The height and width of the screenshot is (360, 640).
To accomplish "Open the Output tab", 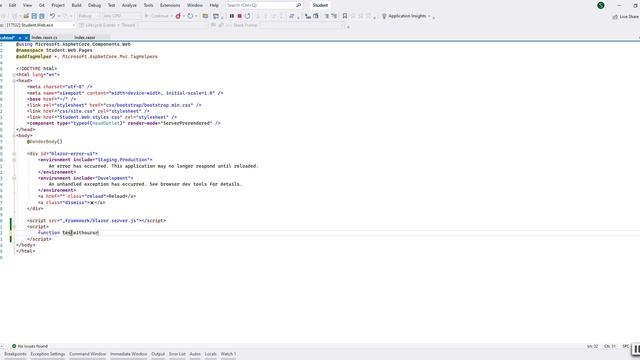I will pos(158,354).
